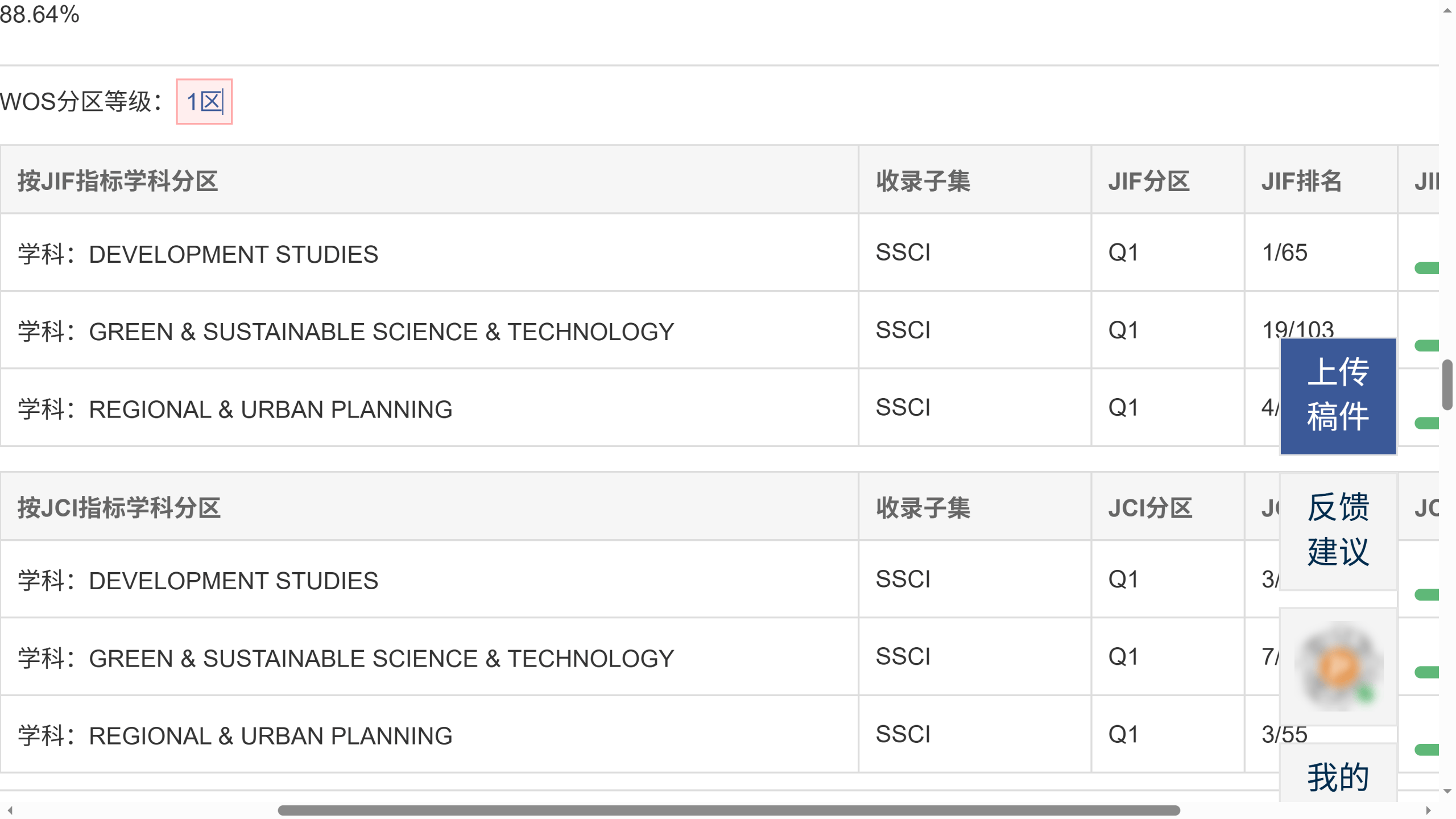
Task: Click the 1区 WOS ranking badge
Action: point(204,102)
